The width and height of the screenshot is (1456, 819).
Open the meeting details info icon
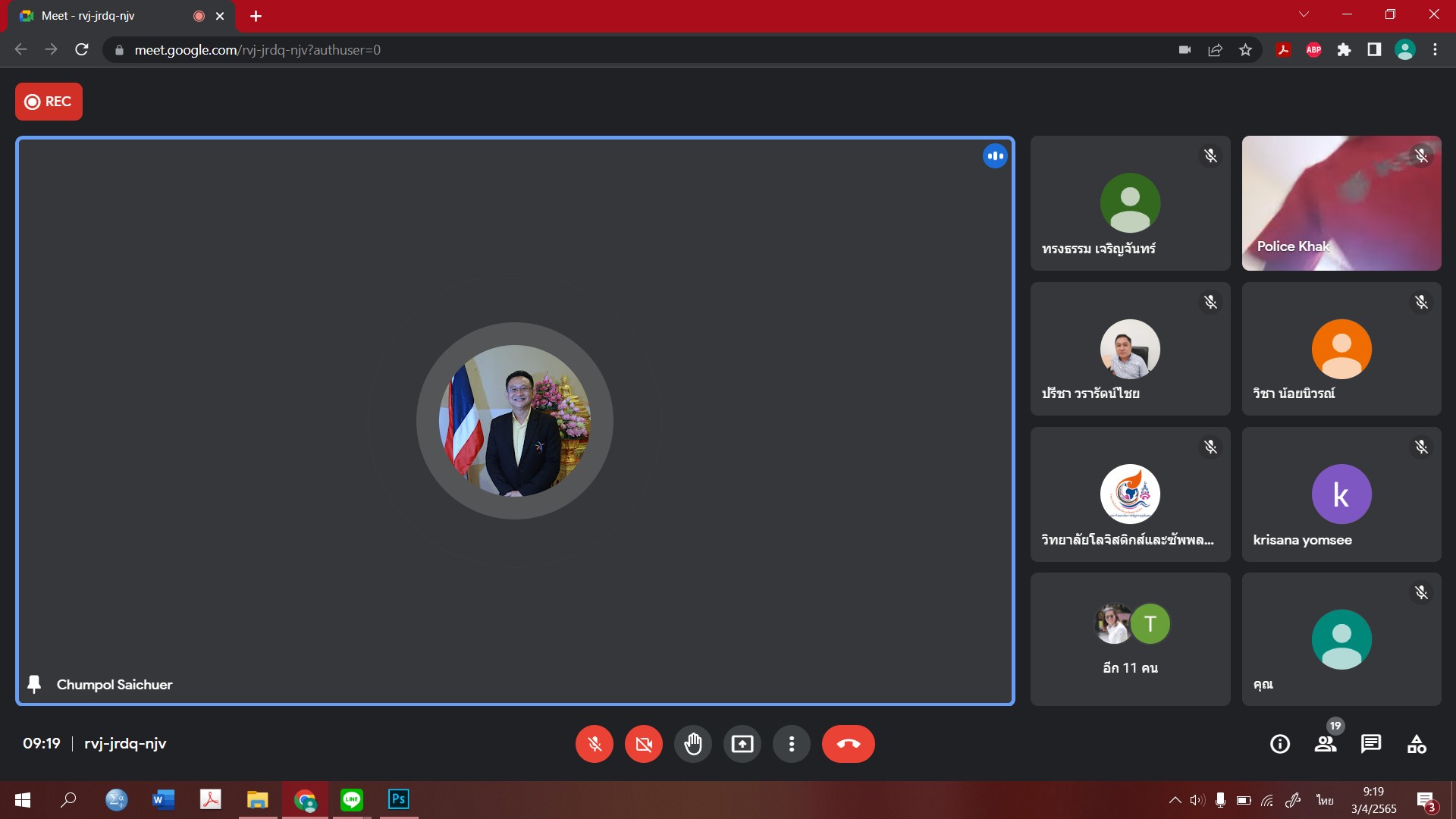pos(1279,744)
